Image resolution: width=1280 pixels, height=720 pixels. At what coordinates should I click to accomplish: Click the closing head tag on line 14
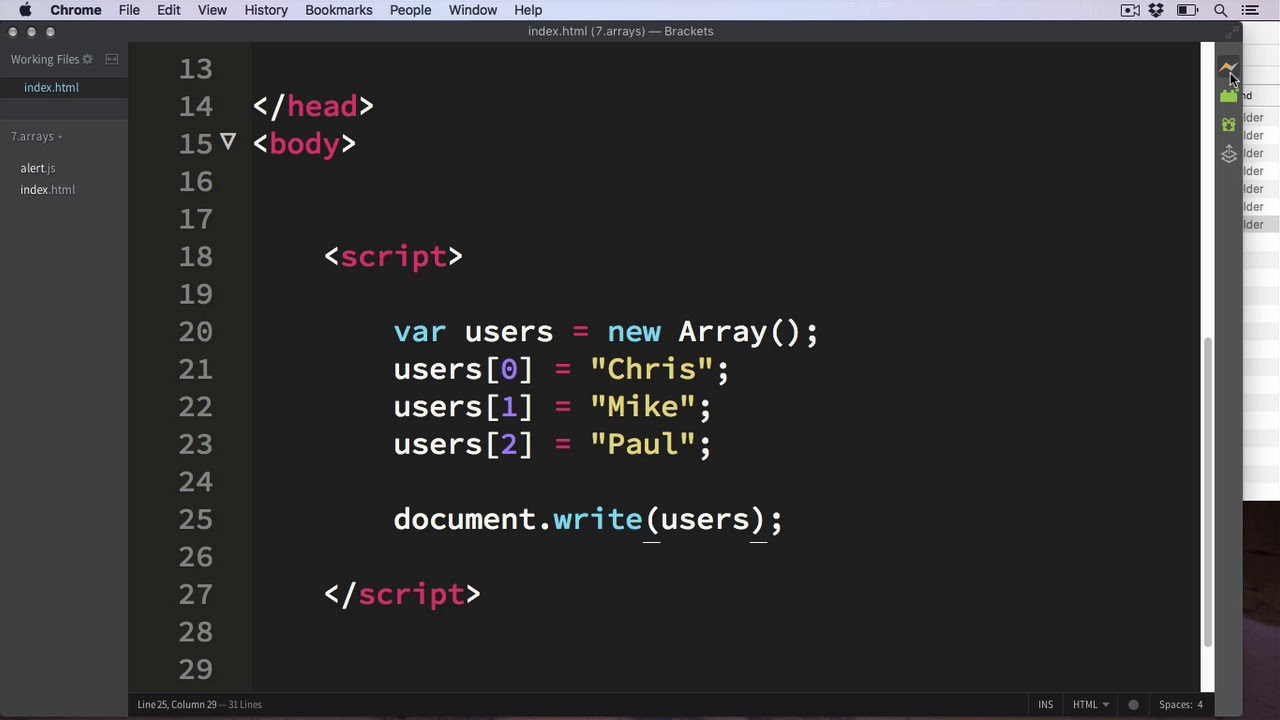click(x=313, y=107)
